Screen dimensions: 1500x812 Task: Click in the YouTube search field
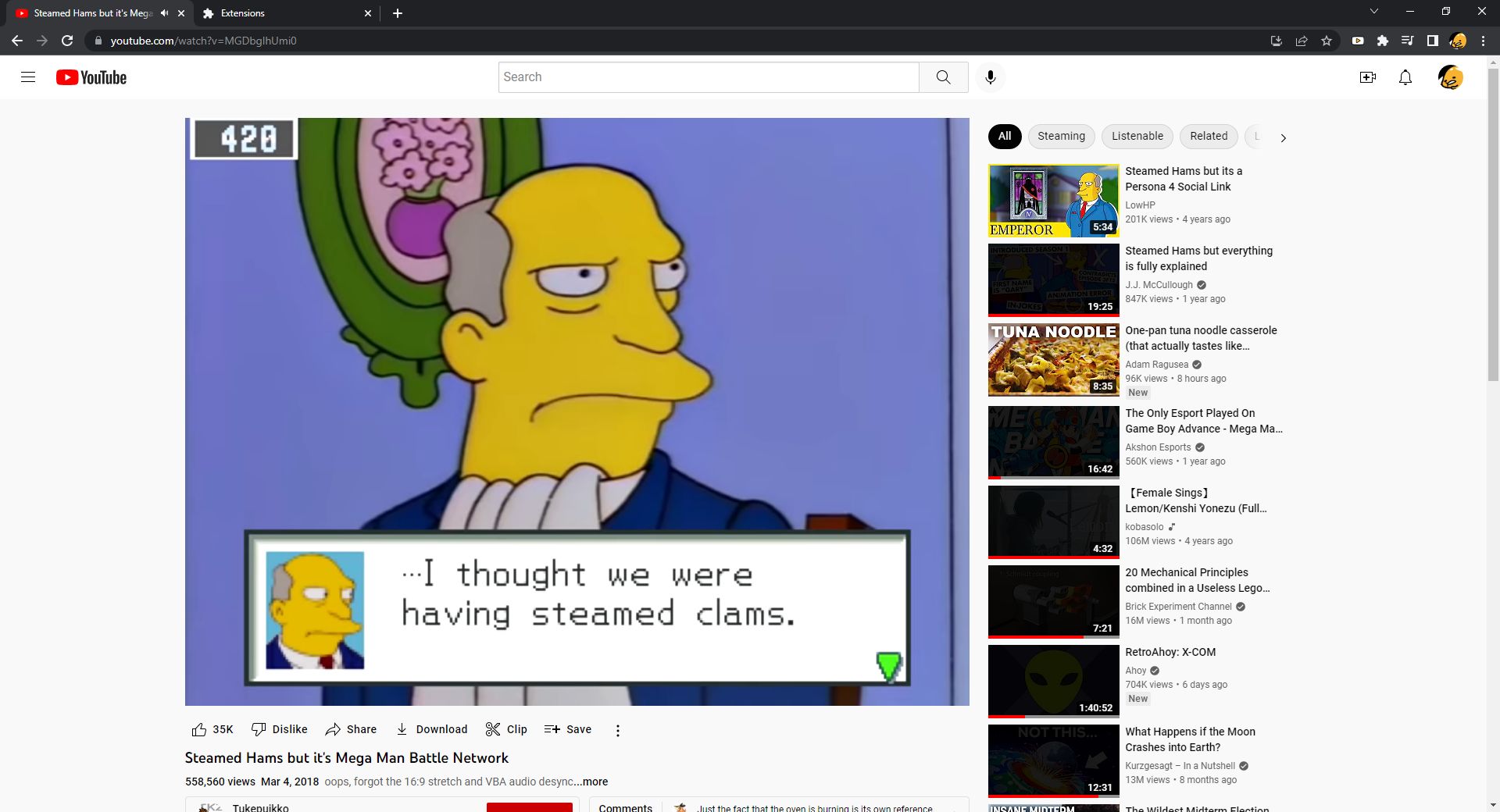click(x=709, y=77)
